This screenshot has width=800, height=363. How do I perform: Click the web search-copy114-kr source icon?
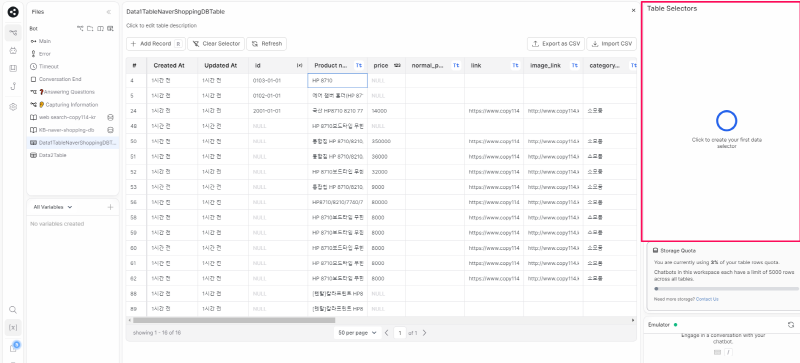(x=110, y=117)
